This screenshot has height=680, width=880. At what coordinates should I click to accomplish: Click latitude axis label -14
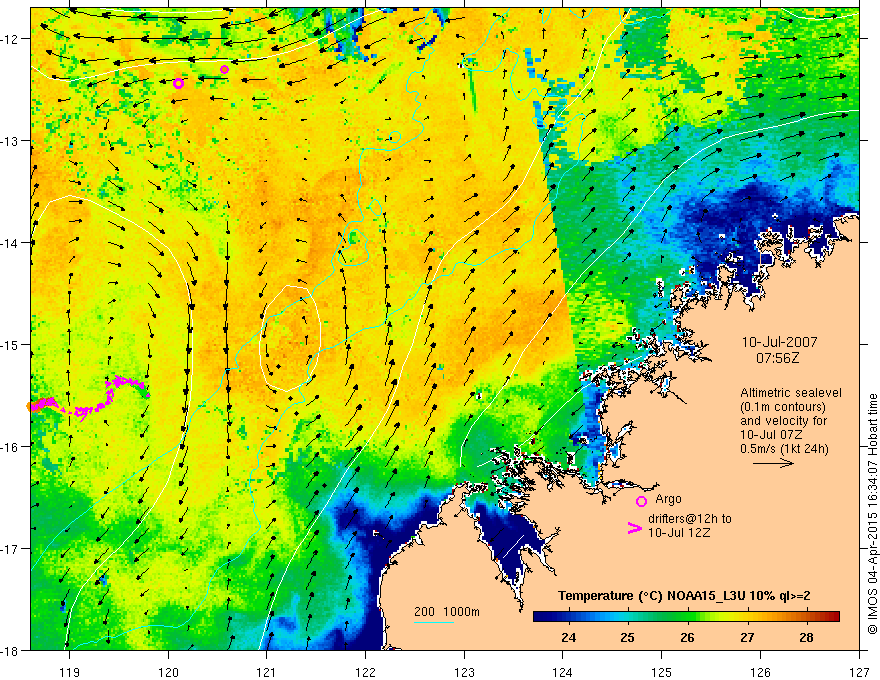(x=11, y=243)
